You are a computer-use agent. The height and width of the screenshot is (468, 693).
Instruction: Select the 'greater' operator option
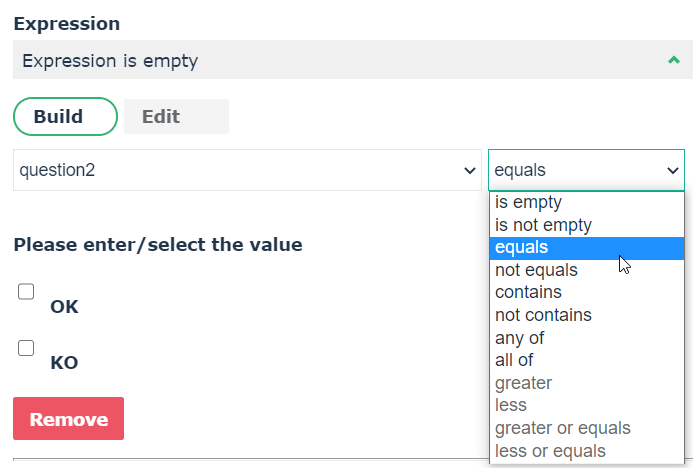[523, 383]
